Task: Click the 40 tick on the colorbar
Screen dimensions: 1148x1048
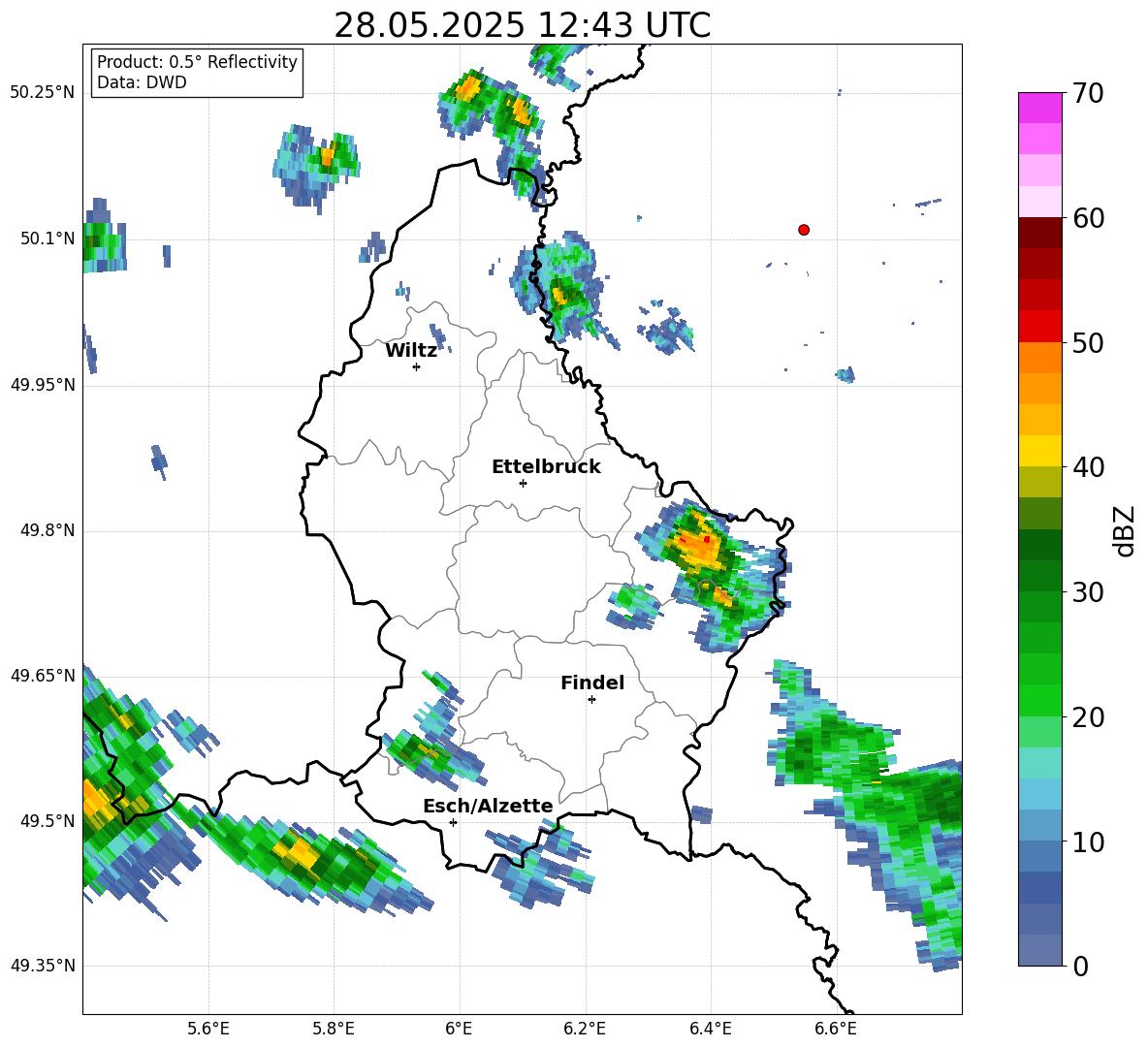Action: tap(1088, 467)
